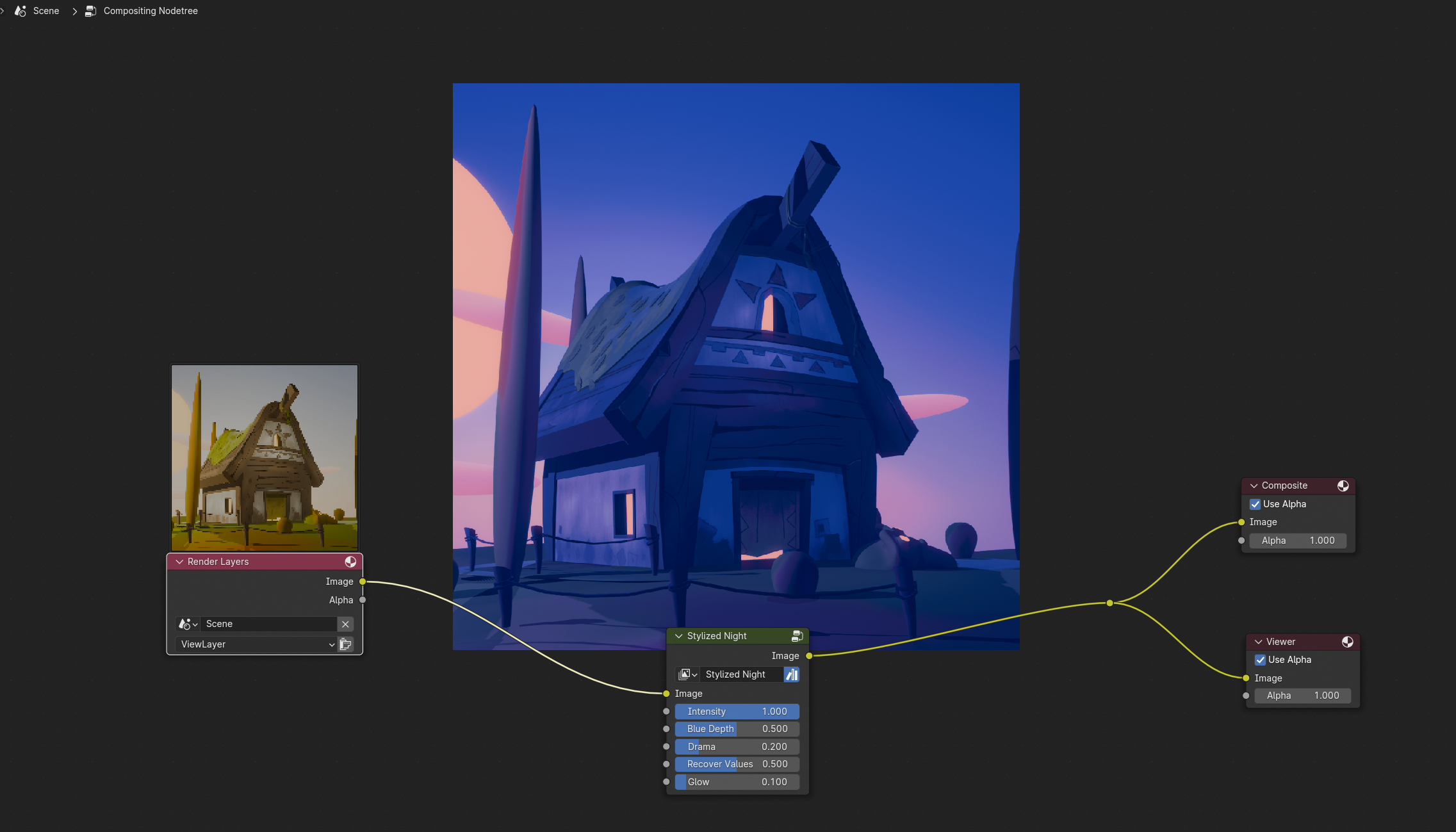Select Scene in the breadcrumb path

tap(45, 11)
